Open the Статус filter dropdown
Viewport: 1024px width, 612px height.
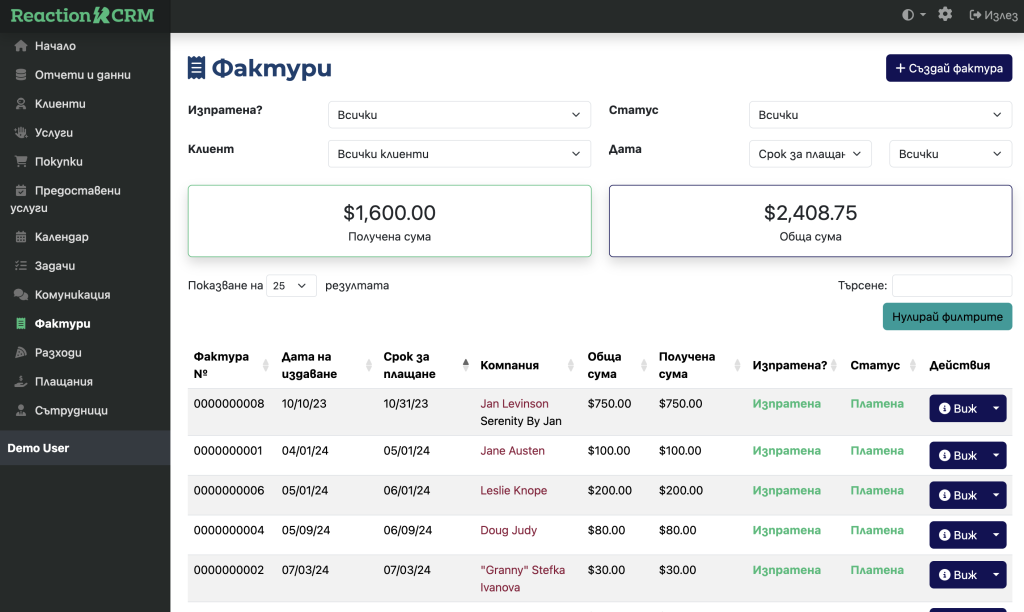(880, 115)
